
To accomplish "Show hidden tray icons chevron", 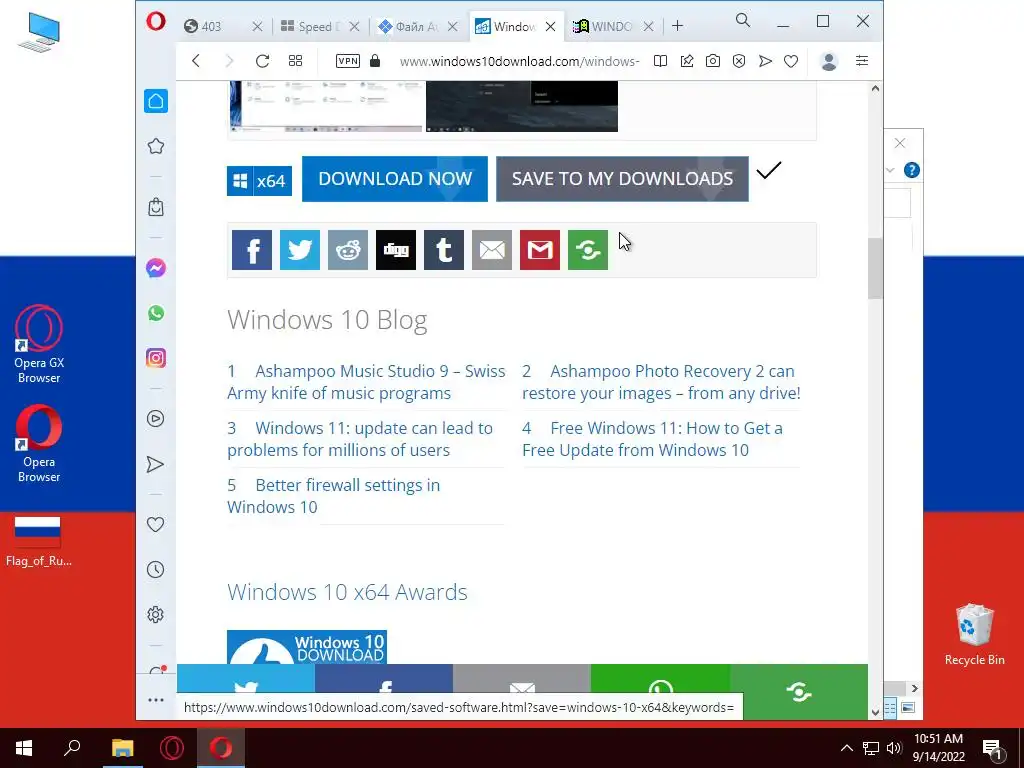I will (x=846, y=748).
